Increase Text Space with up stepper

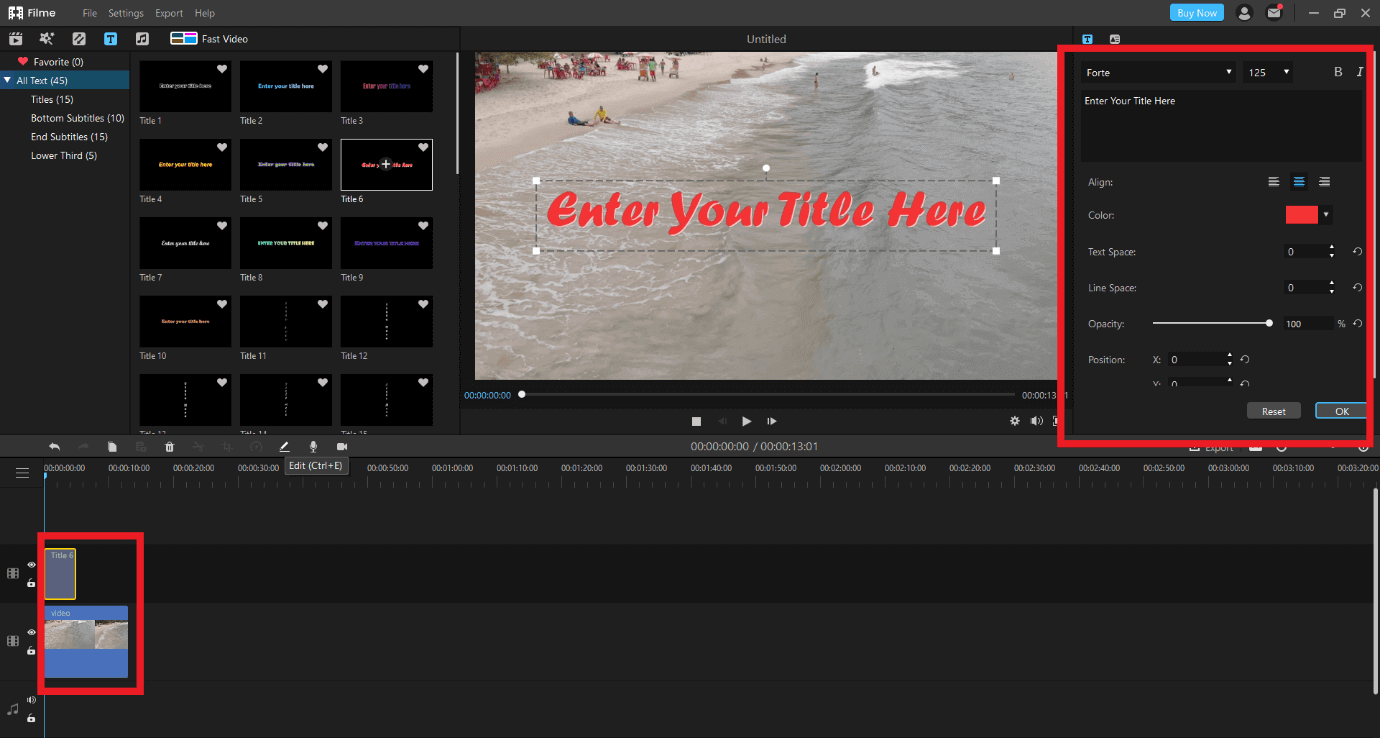coord(1332,248)
